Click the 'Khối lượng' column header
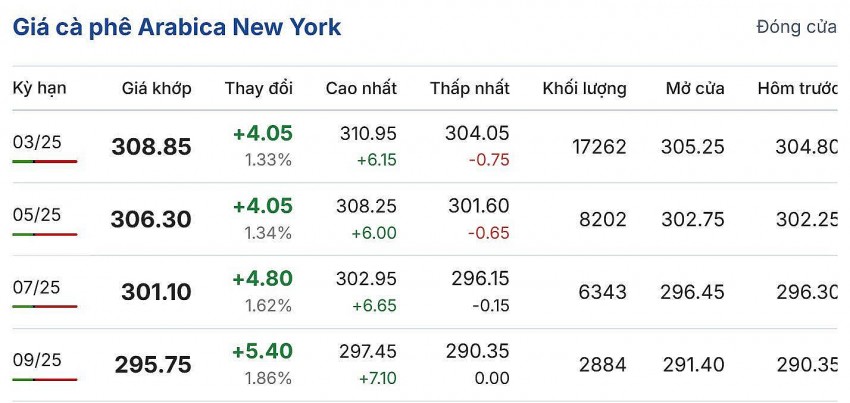 [x=585, y=88]
